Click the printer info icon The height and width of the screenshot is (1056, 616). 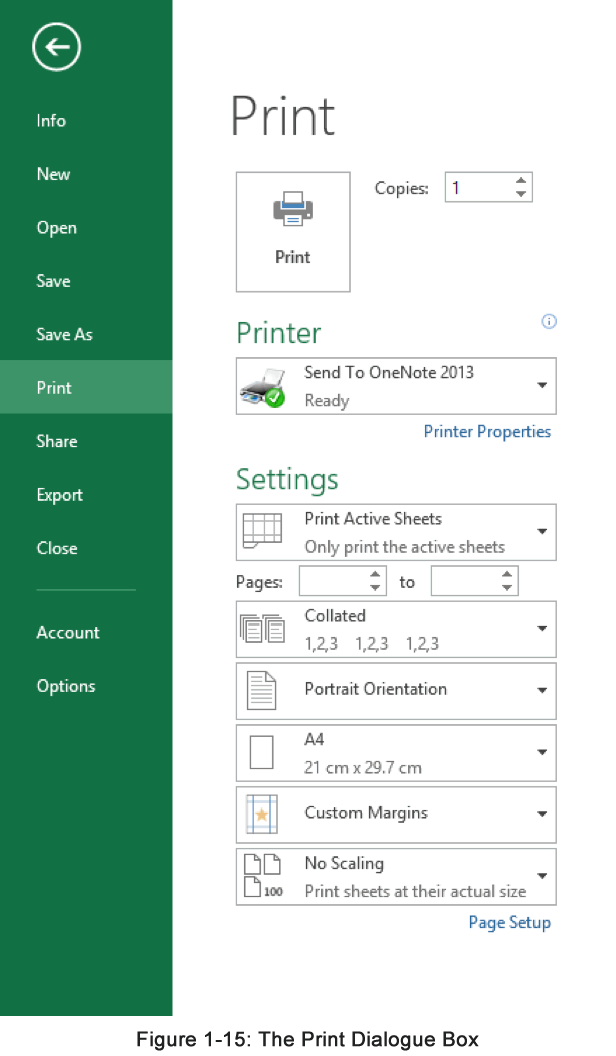point(548,321)
